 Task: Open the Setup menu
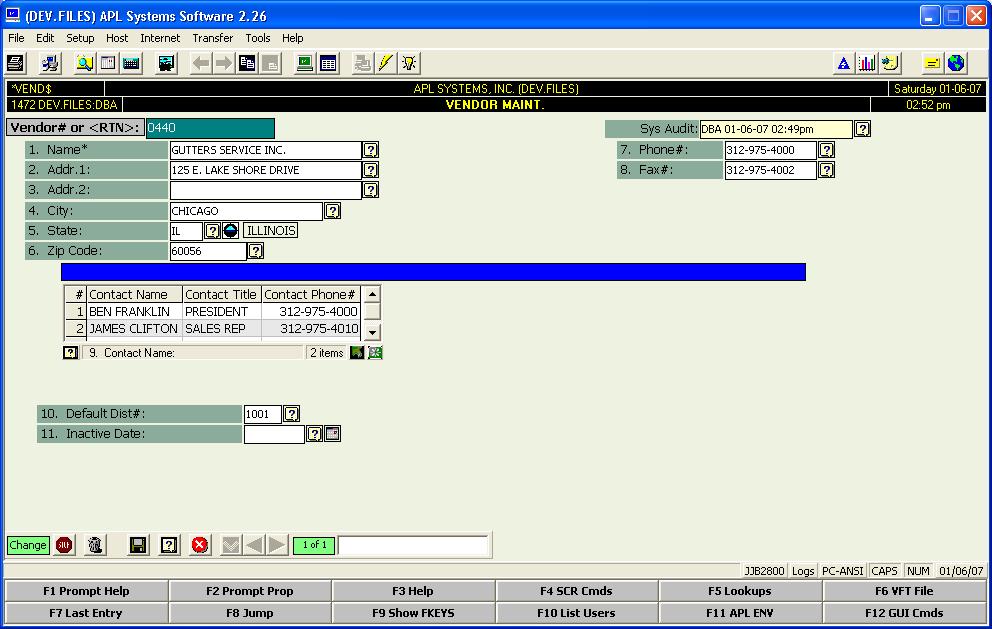pos(80,38)
